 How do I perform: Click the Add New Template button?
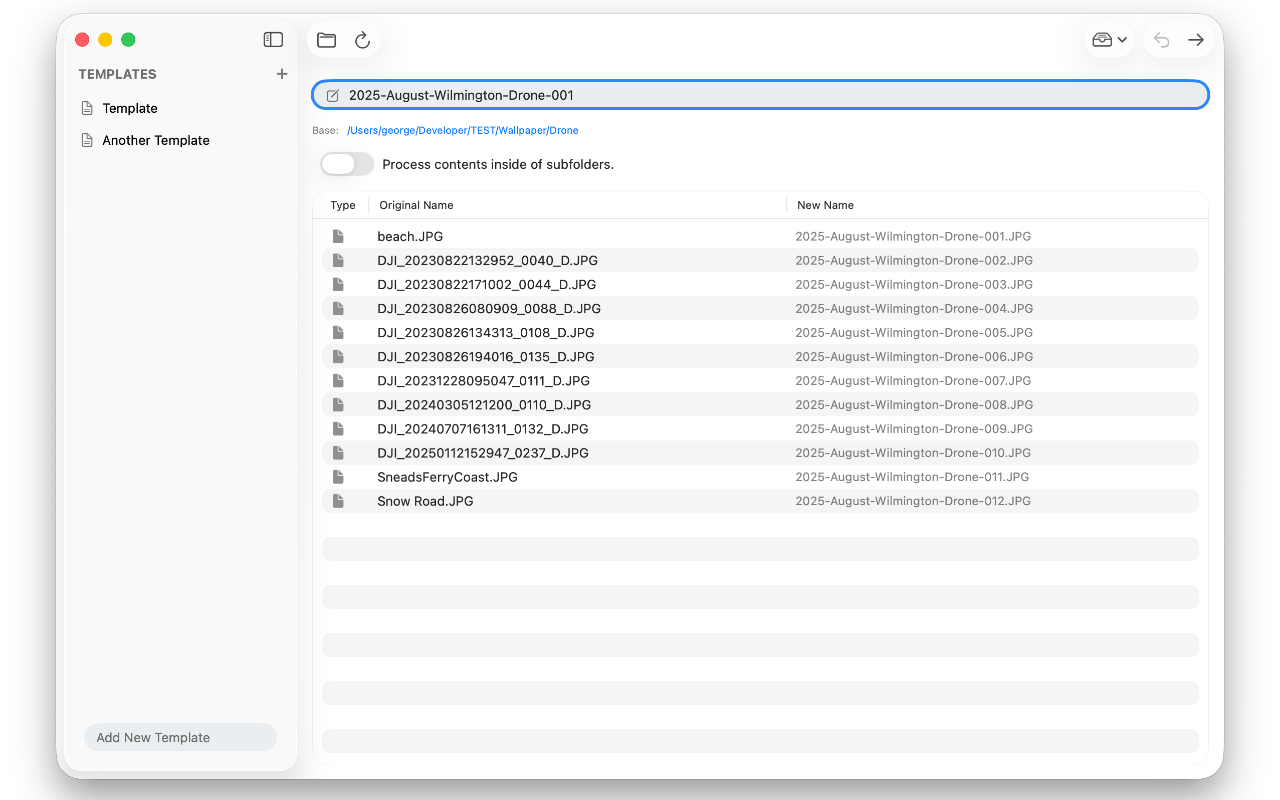point(180,738)
